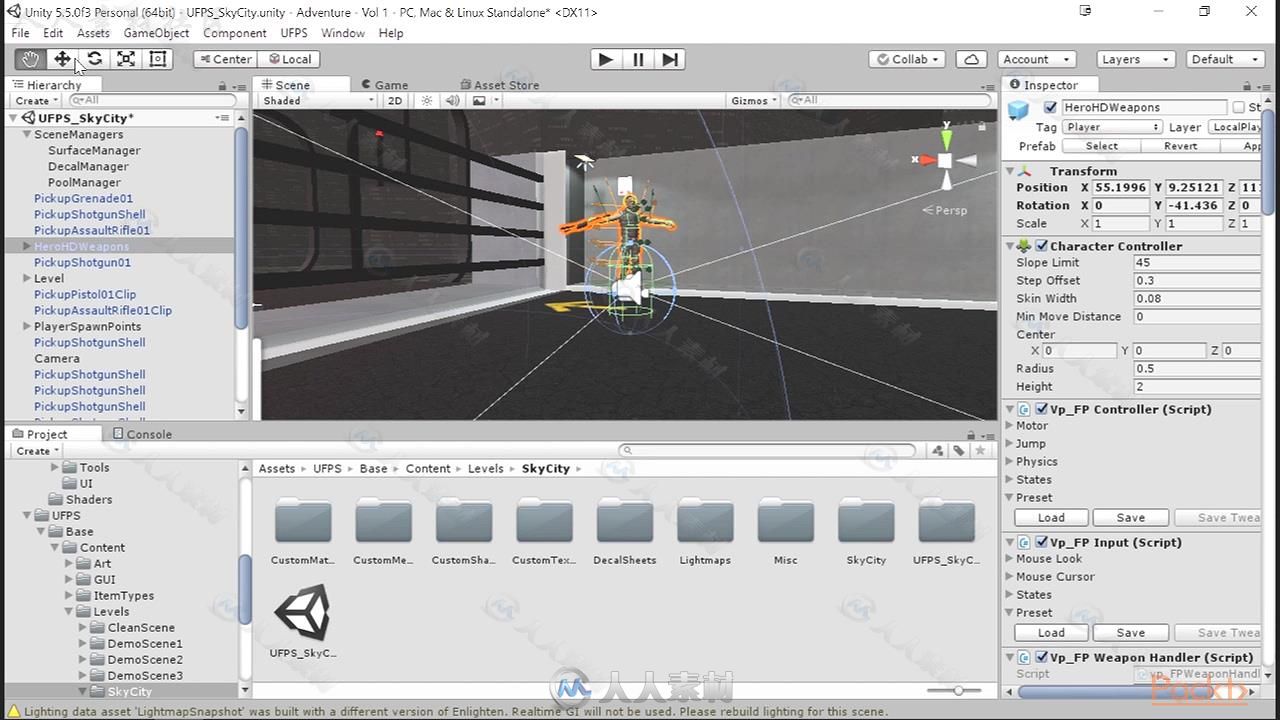
Task: Toggle Vp_FP Weapon Handler script checkbox
Action: (1042, 657)
